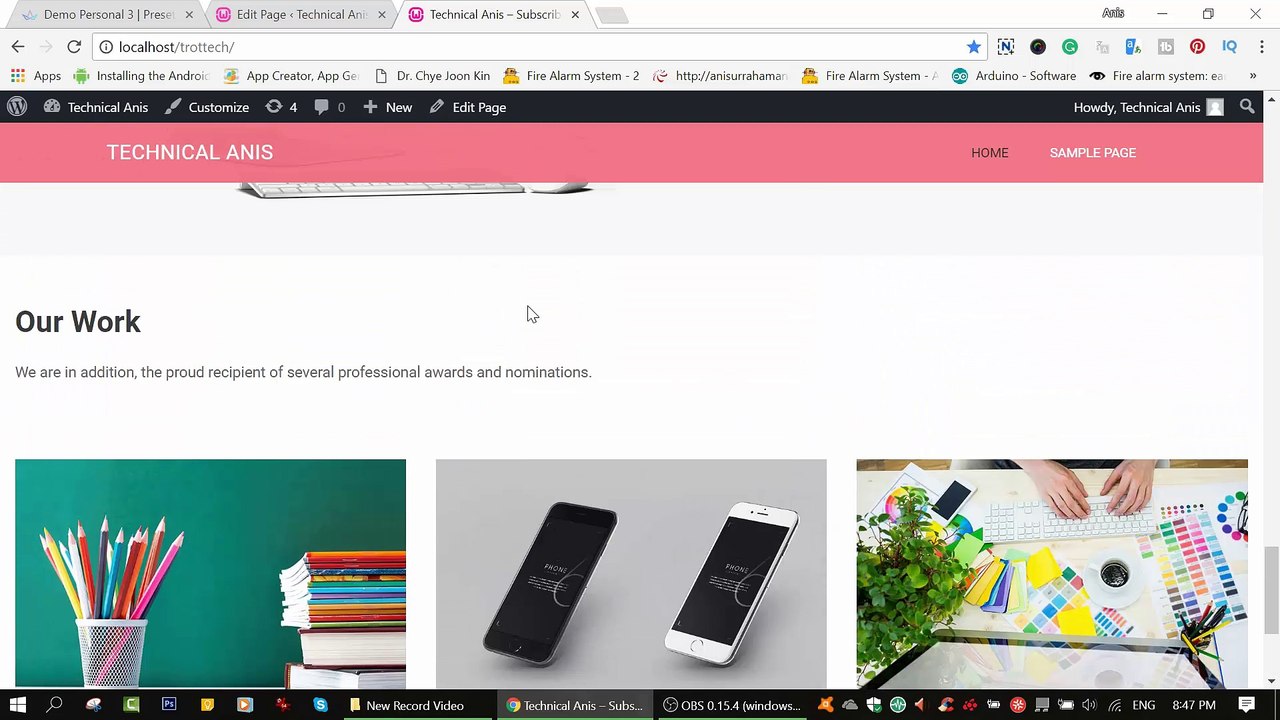
Task: Close the Technical Anis – Subscribe tab
Action: [x=575, y=15]
